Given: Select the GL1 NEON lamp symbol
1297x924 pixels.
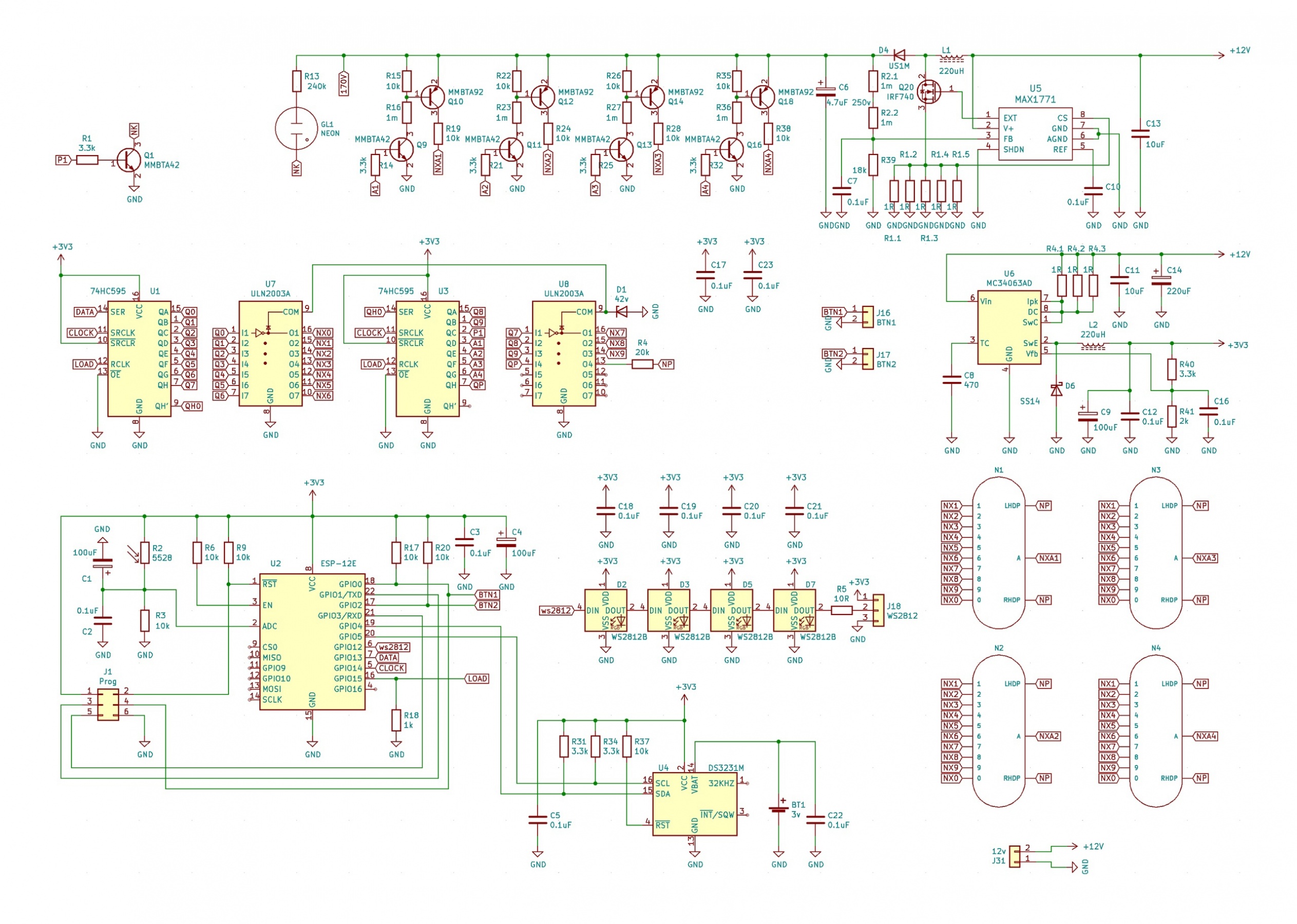Looking at the screenshot, I should [x=296, y=128].
